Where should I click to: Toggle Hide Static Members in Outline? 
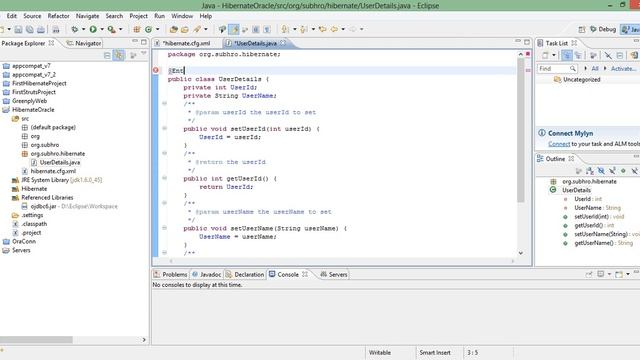point(612,171)
